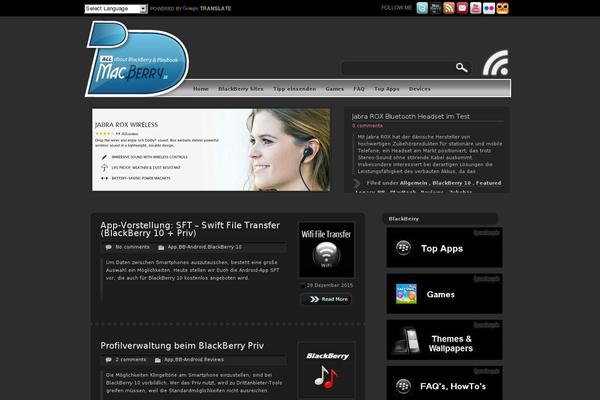Screen dimensions: 600x400
Task: Click the 0 comments link under Jabra headline
Action: [367, 126]
